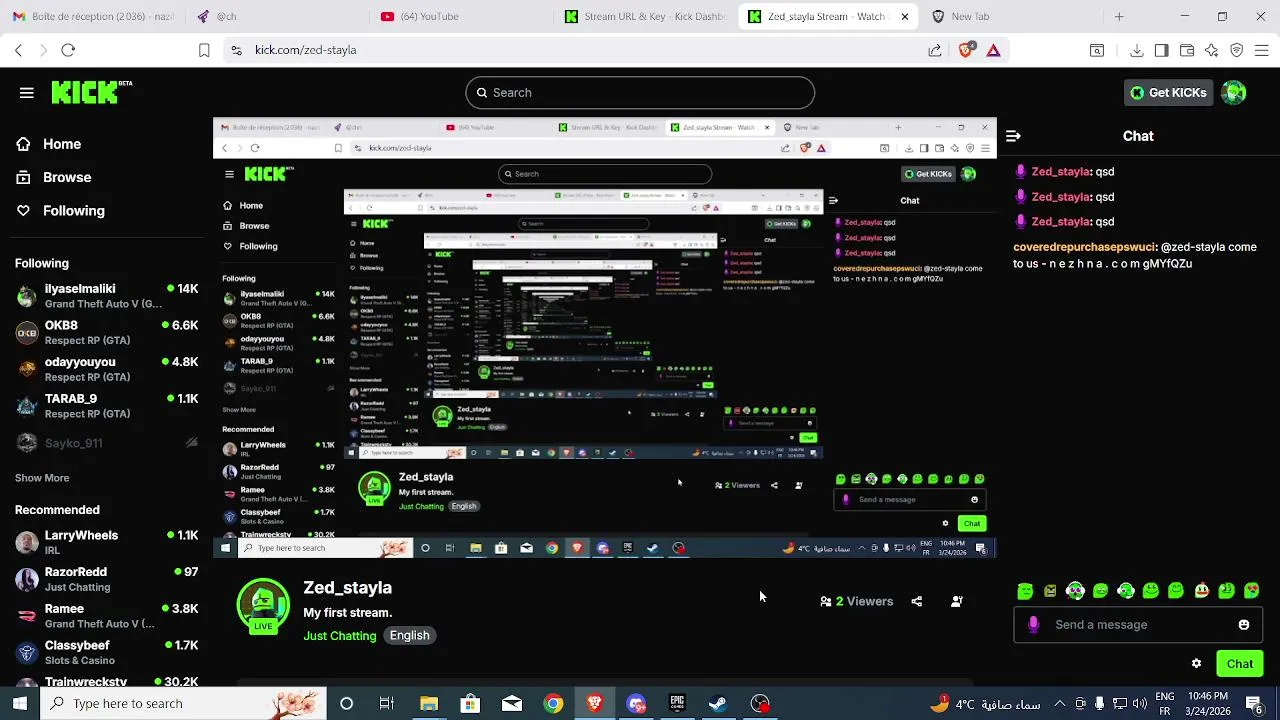Click the Zed_stayla streamer avatar

tap(263, 606)
